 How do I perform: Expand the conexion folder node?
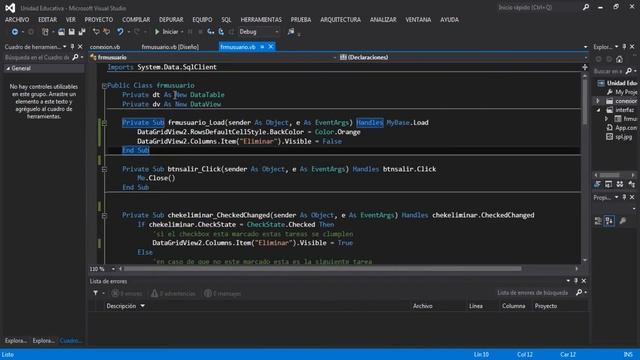(598, 101)
